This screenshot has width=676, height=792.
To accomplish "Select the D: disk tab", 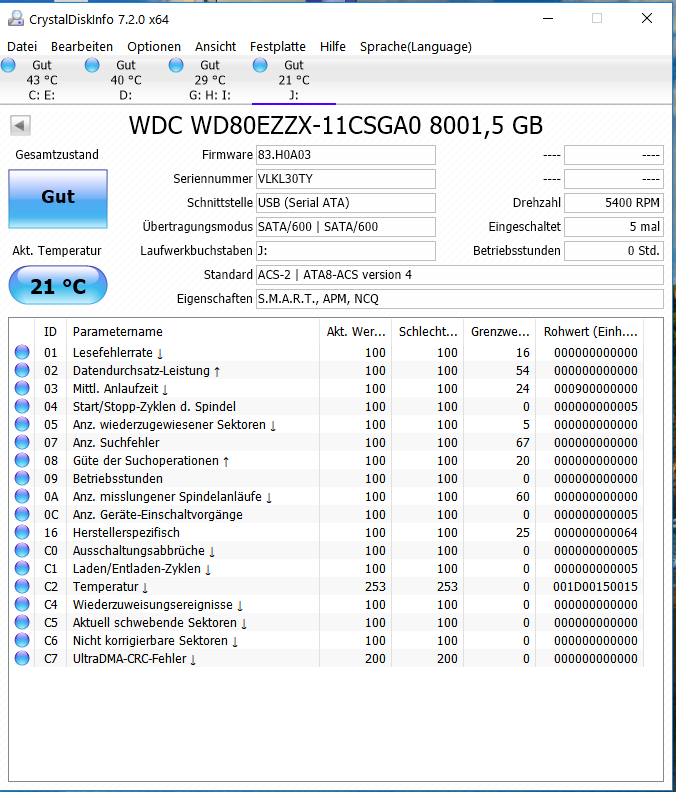I will click(x=126, y=80).
